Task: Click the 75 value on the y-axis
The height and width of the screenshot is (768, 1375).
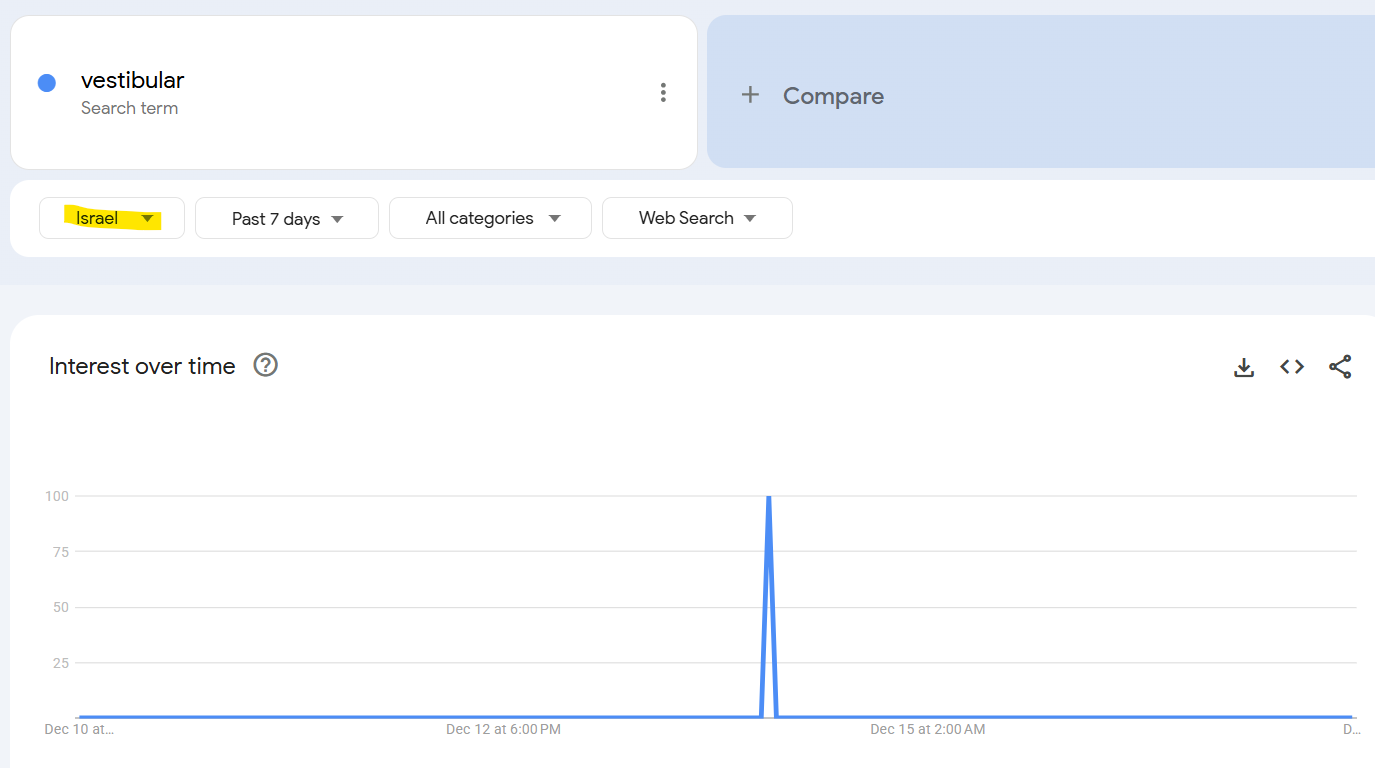Action: (x=60, y=551)
